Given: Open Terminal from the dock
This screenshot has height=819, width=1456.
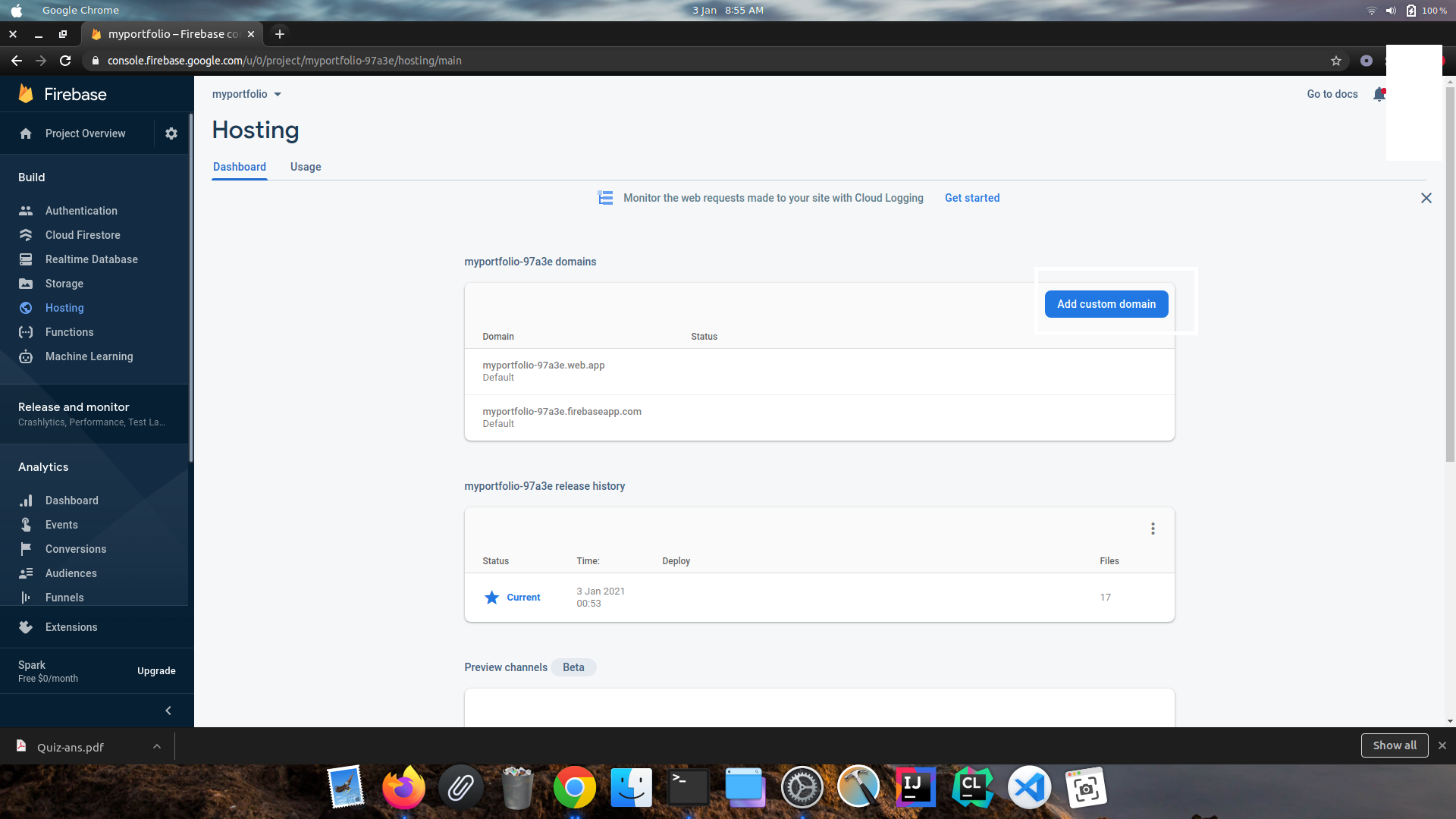Looking at the screenshot, I should tap(688, 787).
